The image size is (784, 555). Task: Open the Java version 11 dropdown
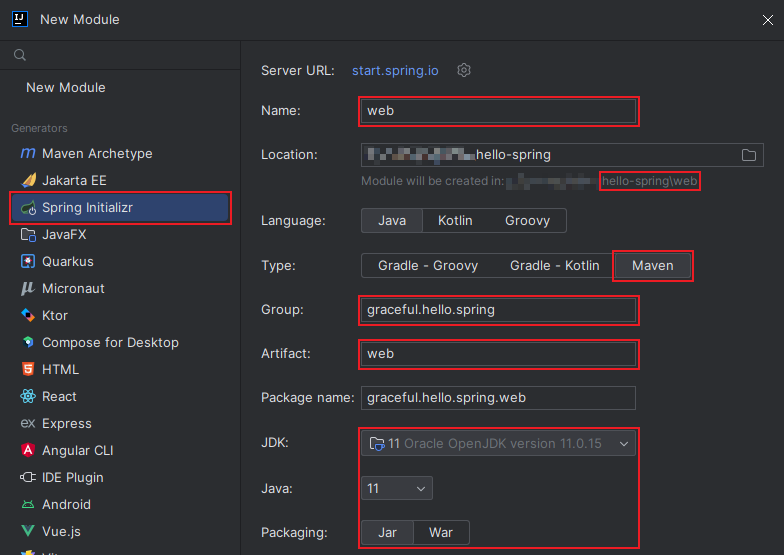coord(396,488)
